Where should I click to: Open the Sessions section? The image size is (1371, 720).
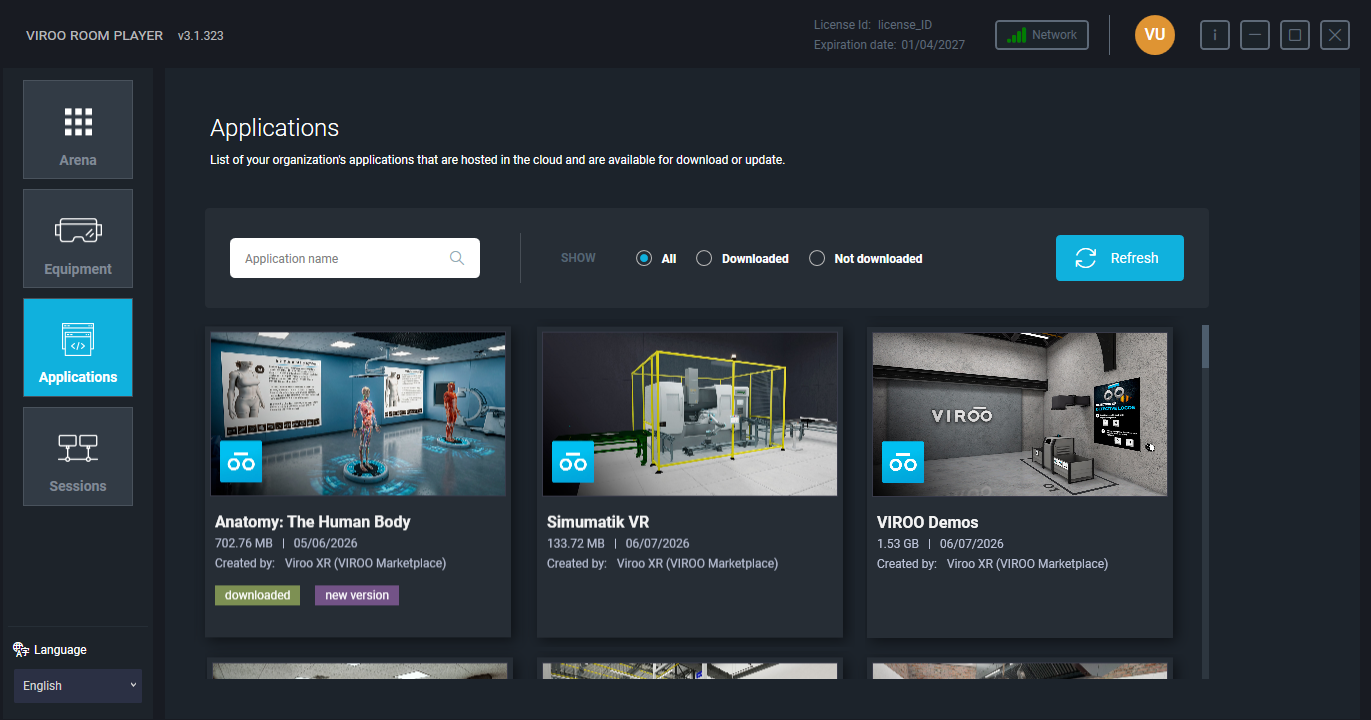click(78, 456)
